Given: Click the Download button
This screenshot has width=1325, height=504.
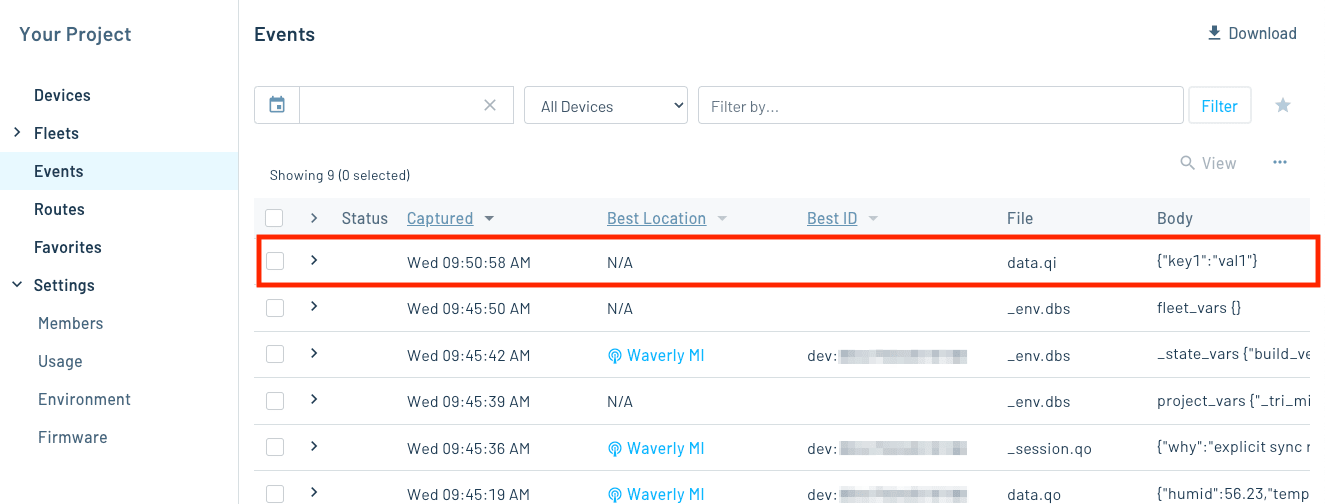Looking at the screenshot, I should (x=1252, y=33).
